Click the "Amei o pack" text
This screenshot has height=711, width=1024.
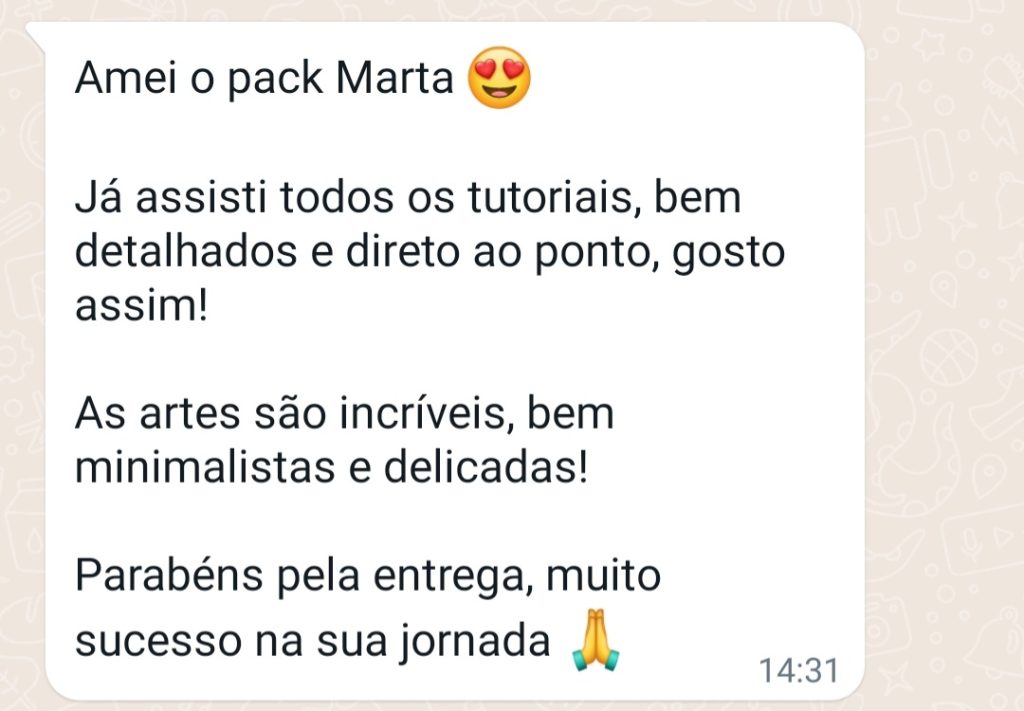pos(199,80)
